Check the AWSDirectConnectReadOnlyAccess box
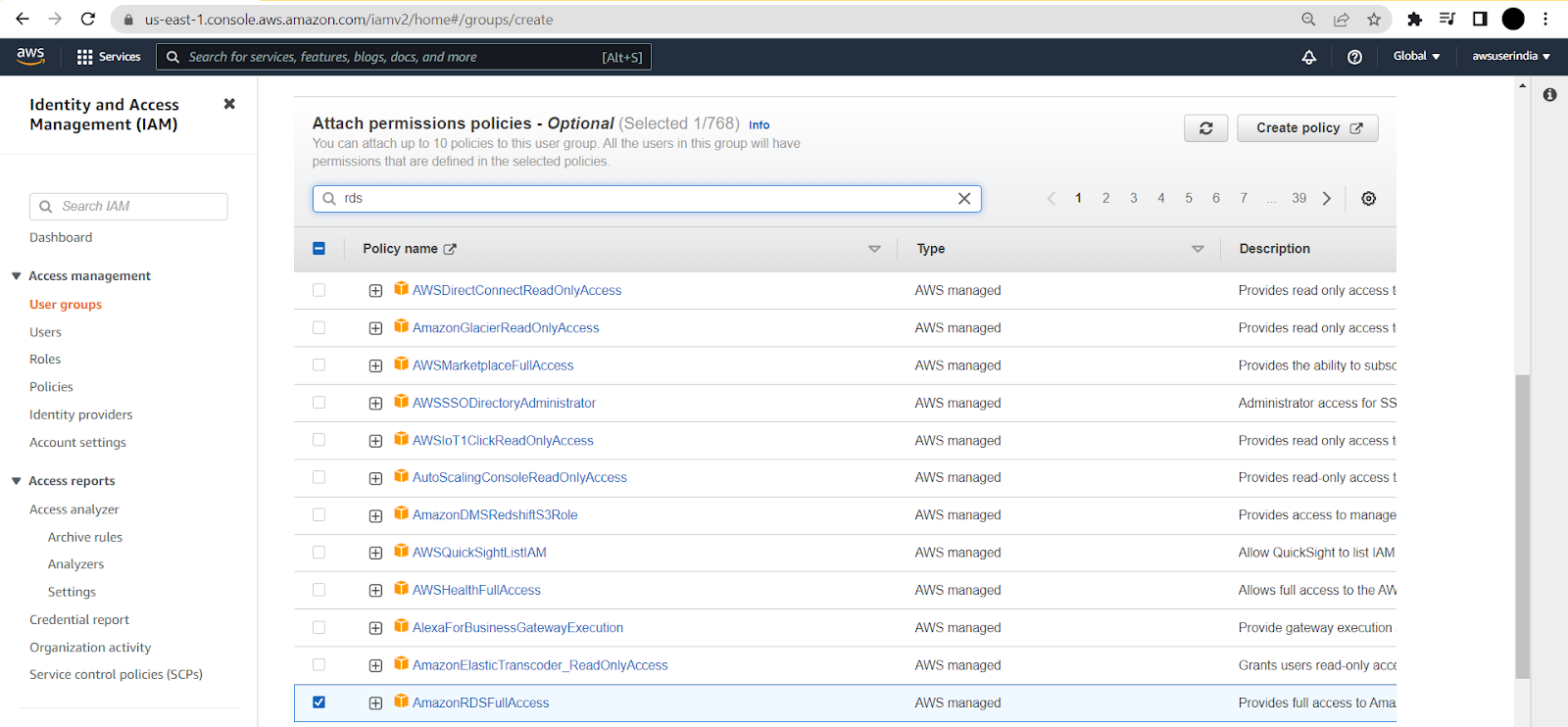Image resolution: width=1568 pixels, height=727 pixels. [318, 290]
